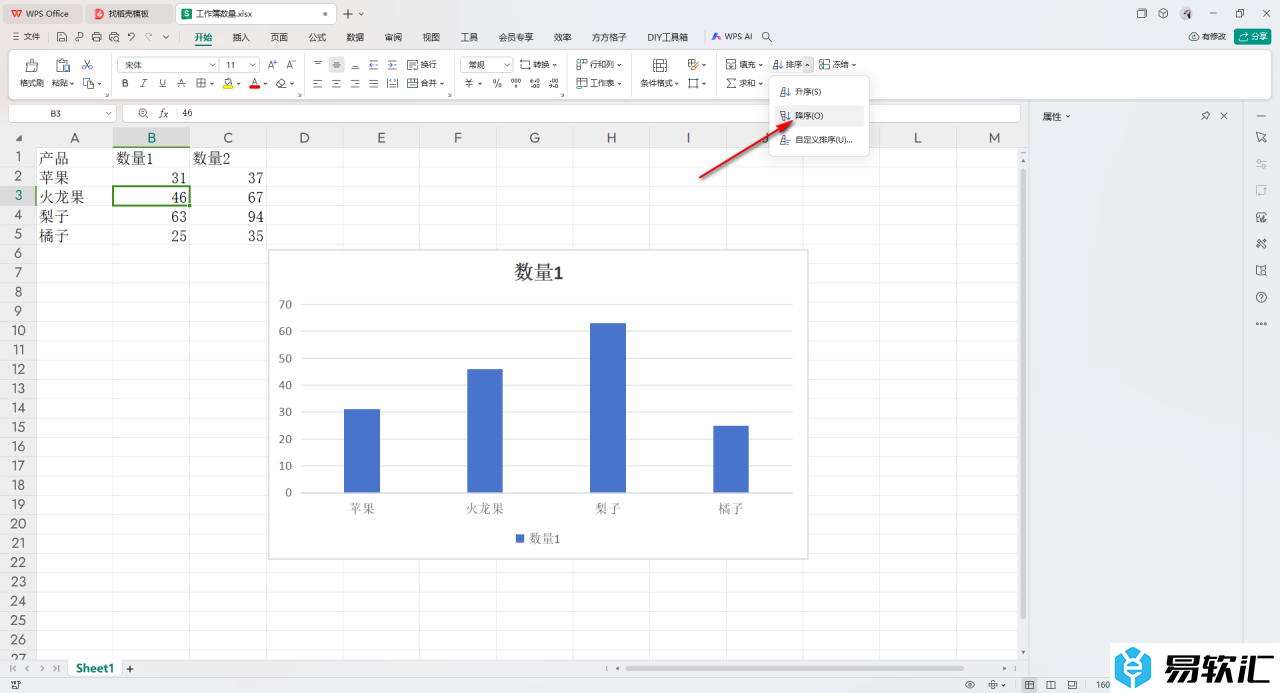
Task: Click the 求和 sum button
Action: 745,84
